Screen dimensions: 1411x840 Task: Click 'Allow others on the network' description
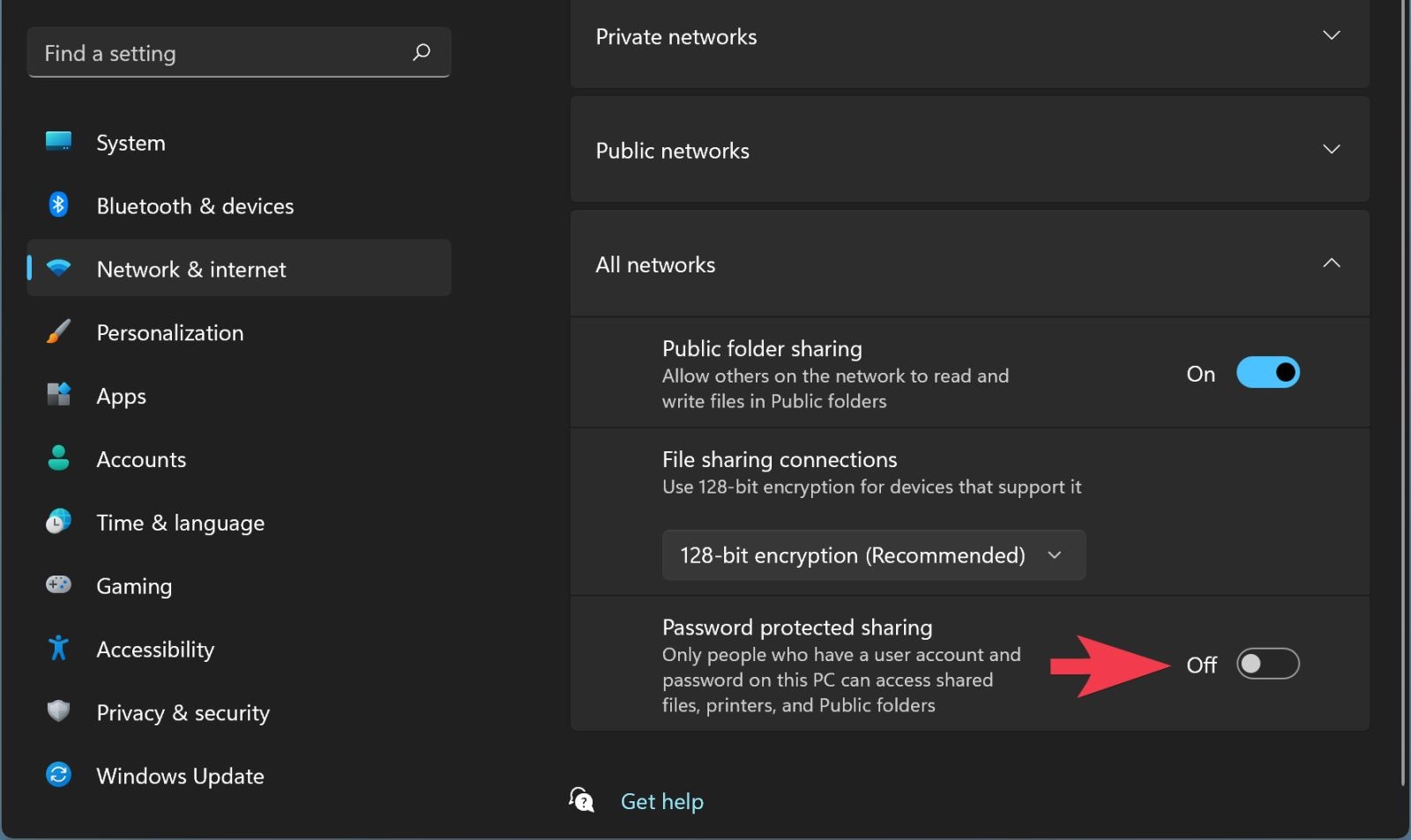tap(835, 388)
